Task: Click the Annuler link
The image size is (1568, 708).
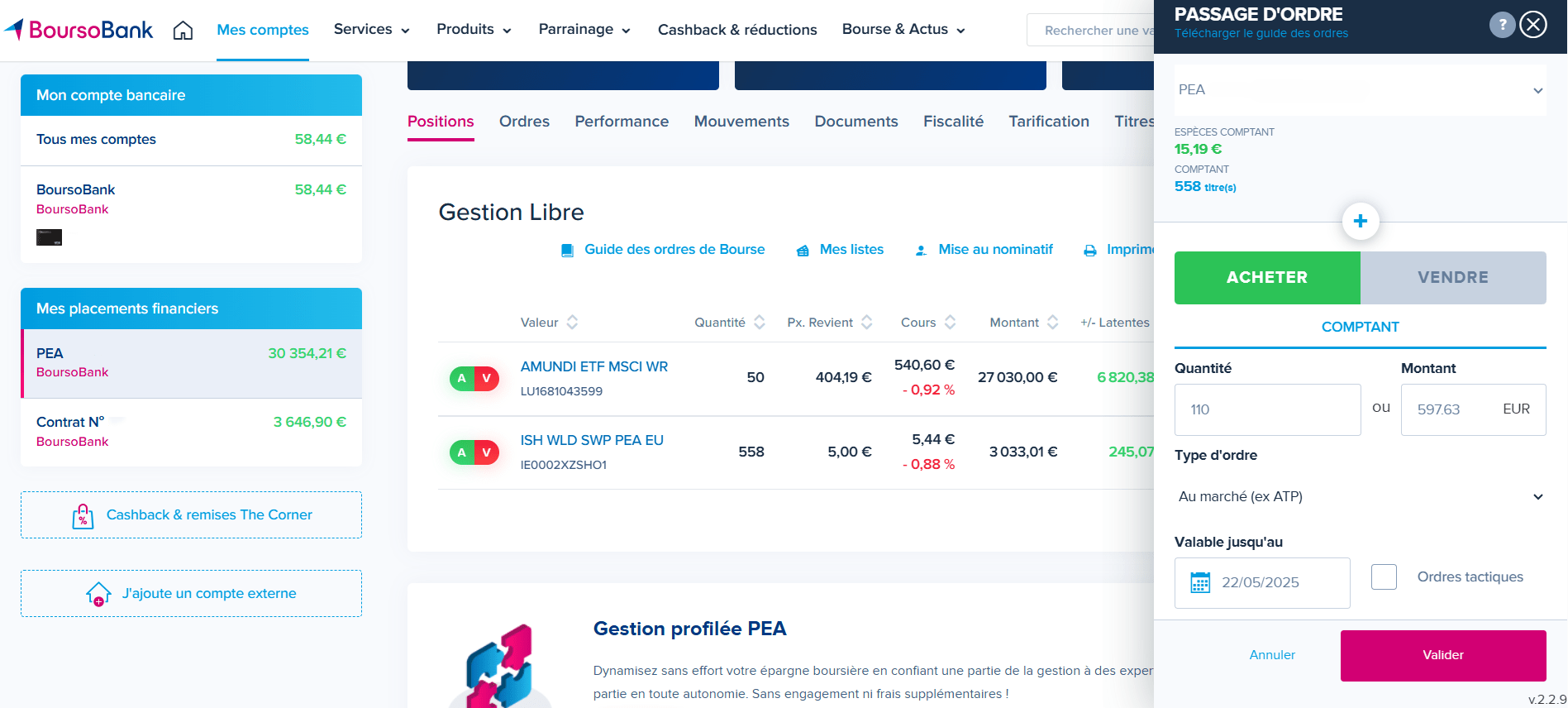Action: pos(1272,655)
